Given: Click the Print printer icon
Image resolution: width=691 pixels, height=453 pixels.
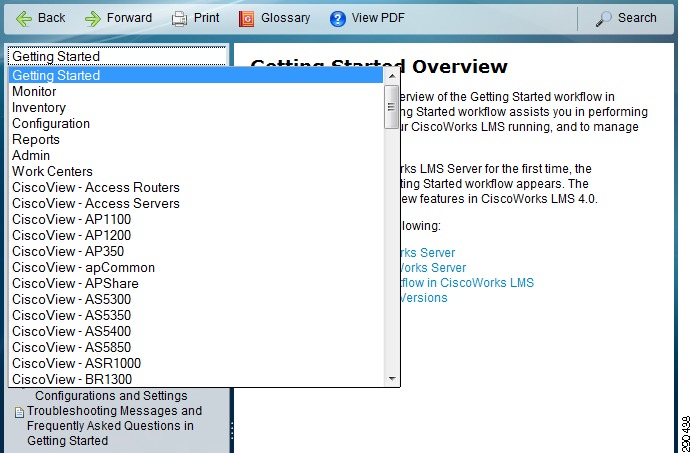Looking at the screenshot, I should [x=179, y=19].
